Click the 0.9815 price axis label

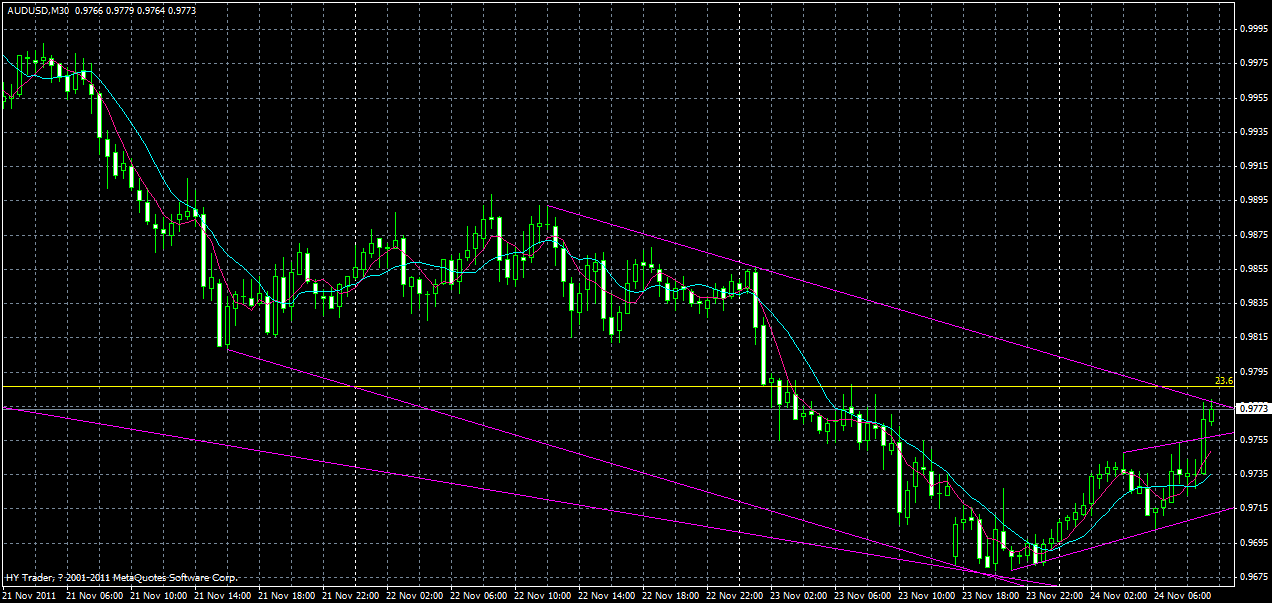coord(1254,338)
